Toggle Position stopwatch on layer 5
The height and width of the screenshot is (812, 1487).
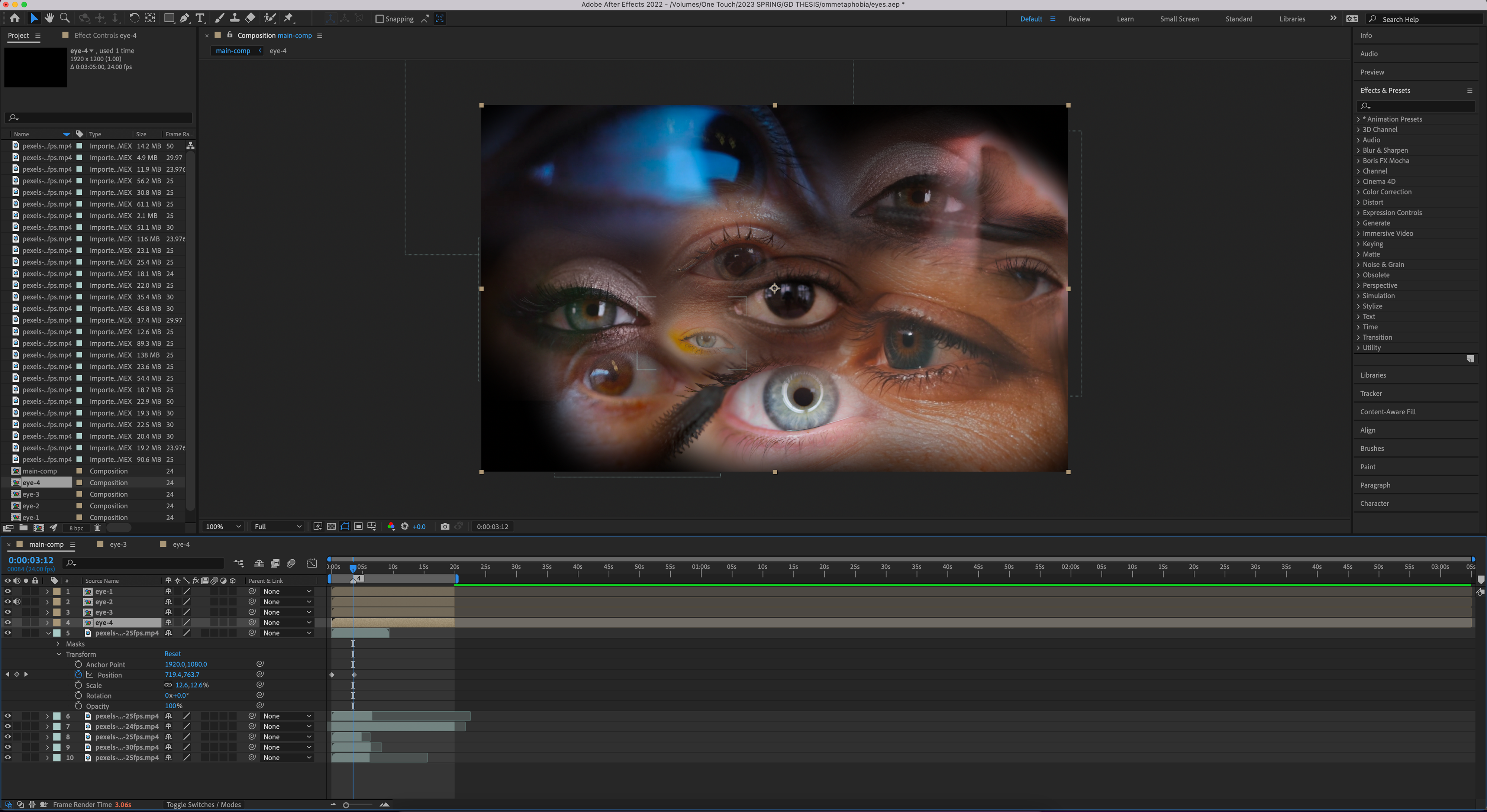pyautogui.click(x=78, y=674)
